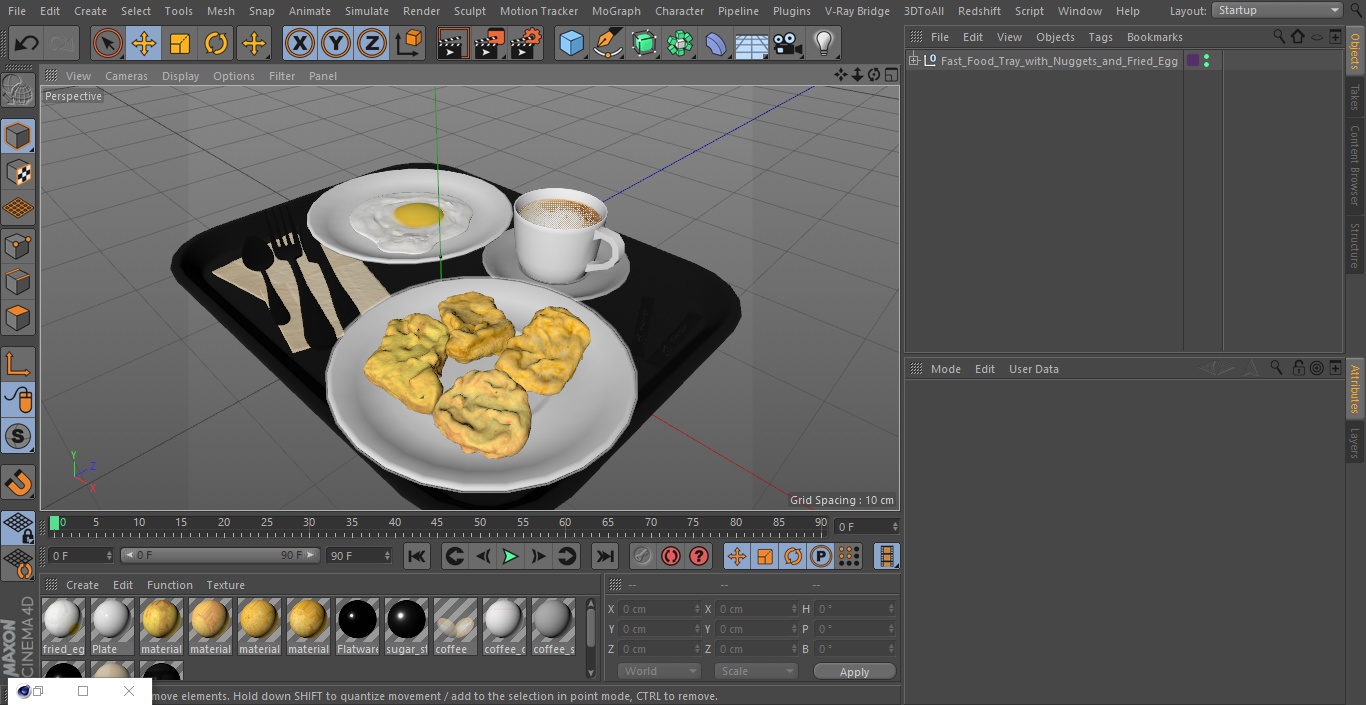
Task: Switch to Polygons mode
Action: click(18, 318)
